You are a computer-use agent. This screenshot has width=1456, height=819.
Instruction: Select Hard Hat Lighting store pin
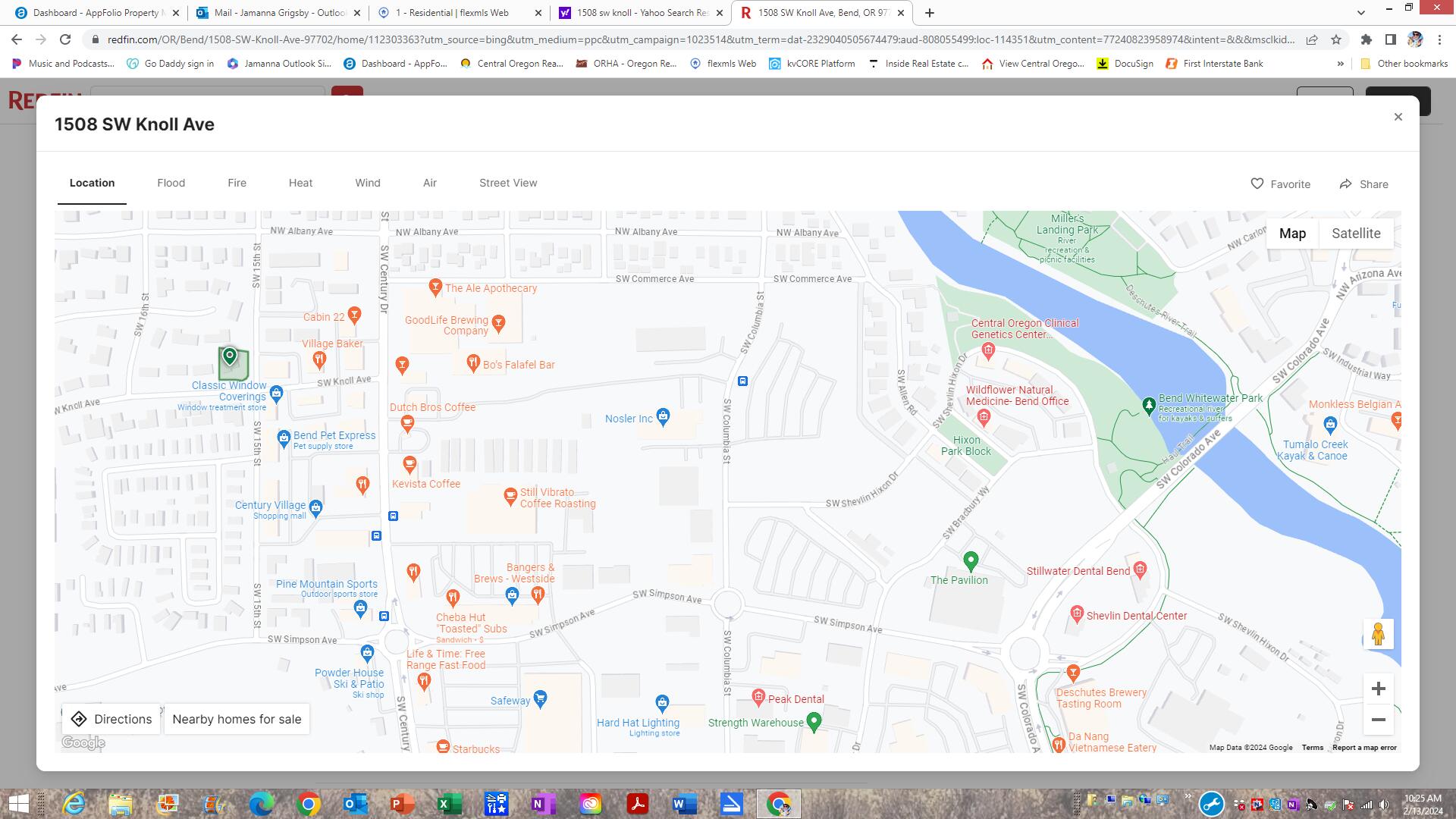662,703
